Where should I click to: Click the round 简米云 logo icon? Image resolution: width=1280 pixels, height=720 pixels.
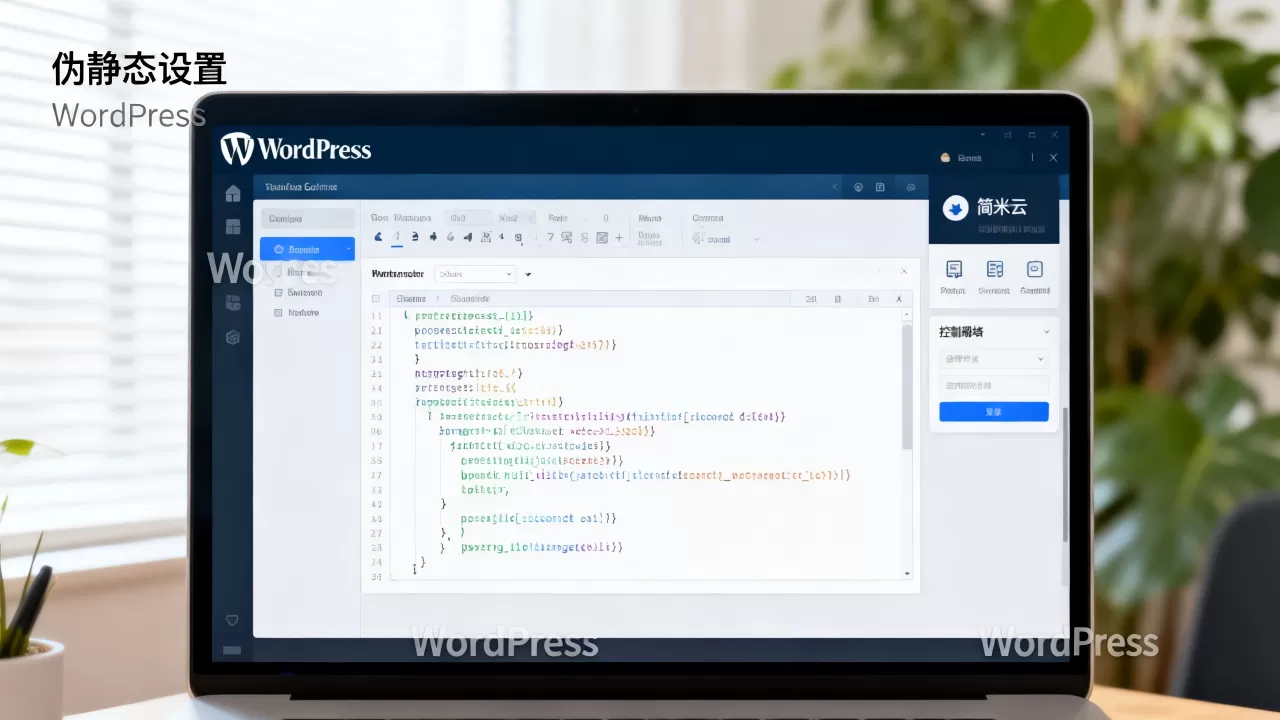coord(956,208)
